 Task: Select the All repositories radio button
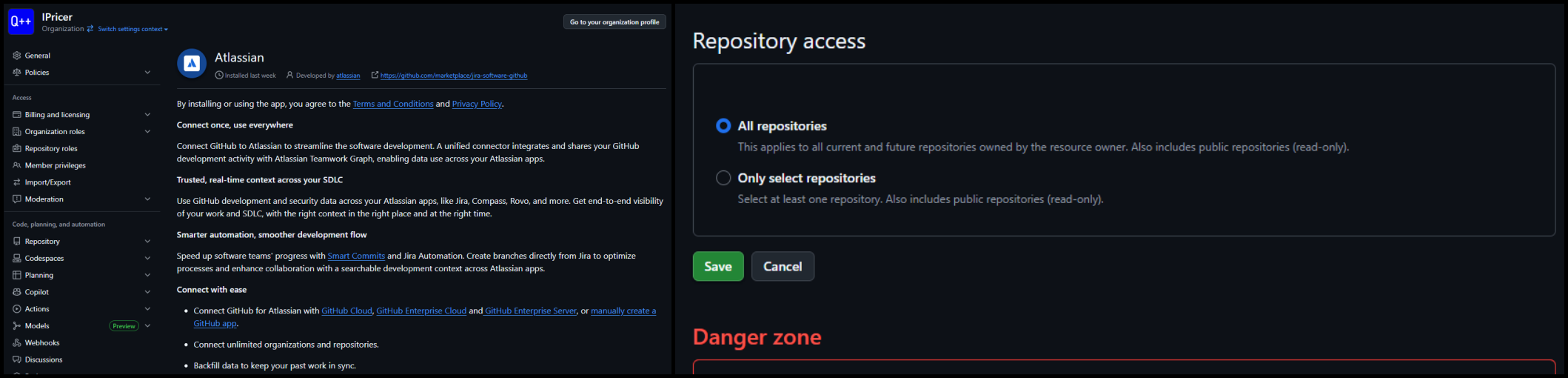pos(723,126)
